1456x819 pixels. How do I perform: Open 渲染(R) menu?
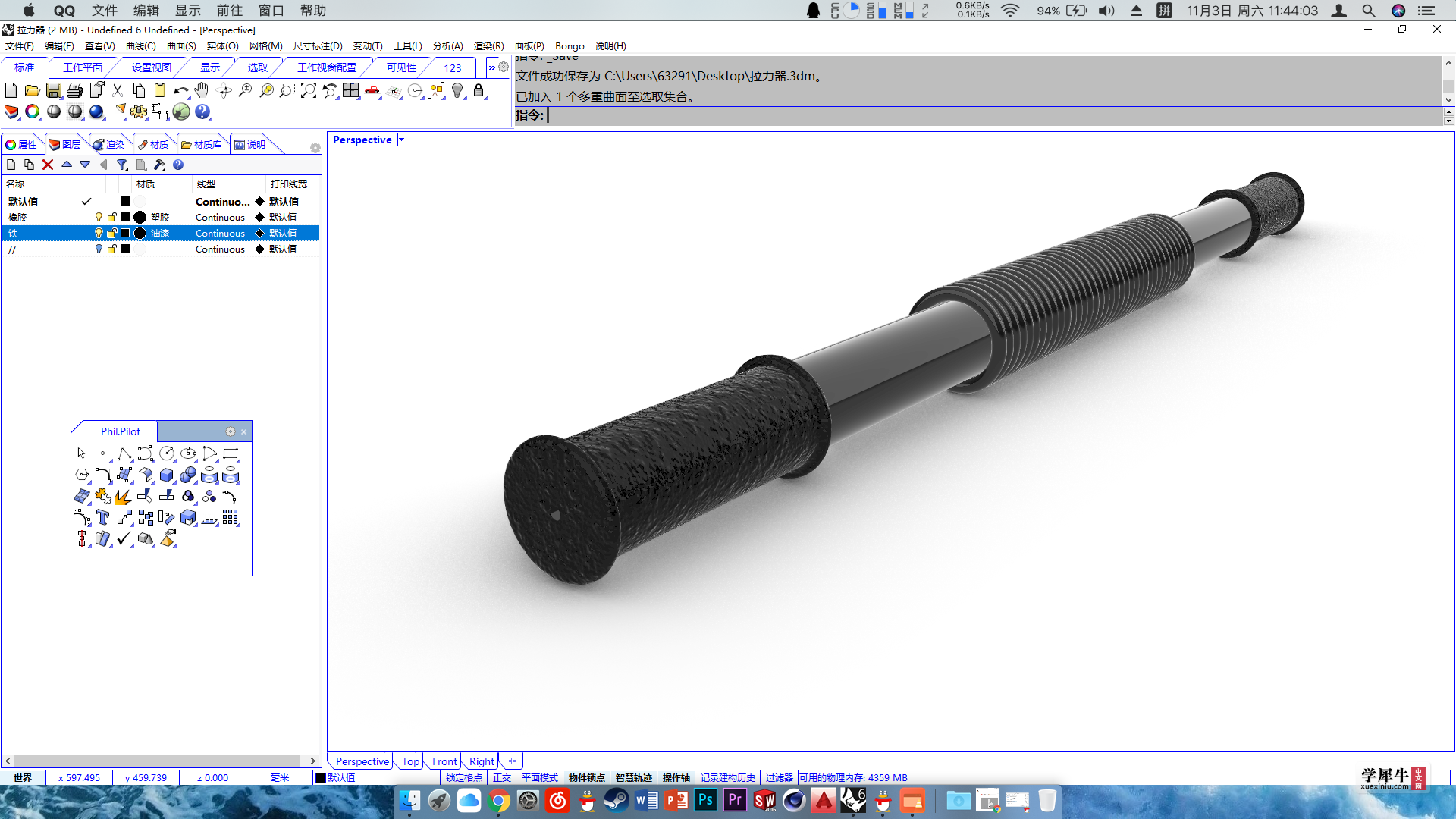(488, 46)
